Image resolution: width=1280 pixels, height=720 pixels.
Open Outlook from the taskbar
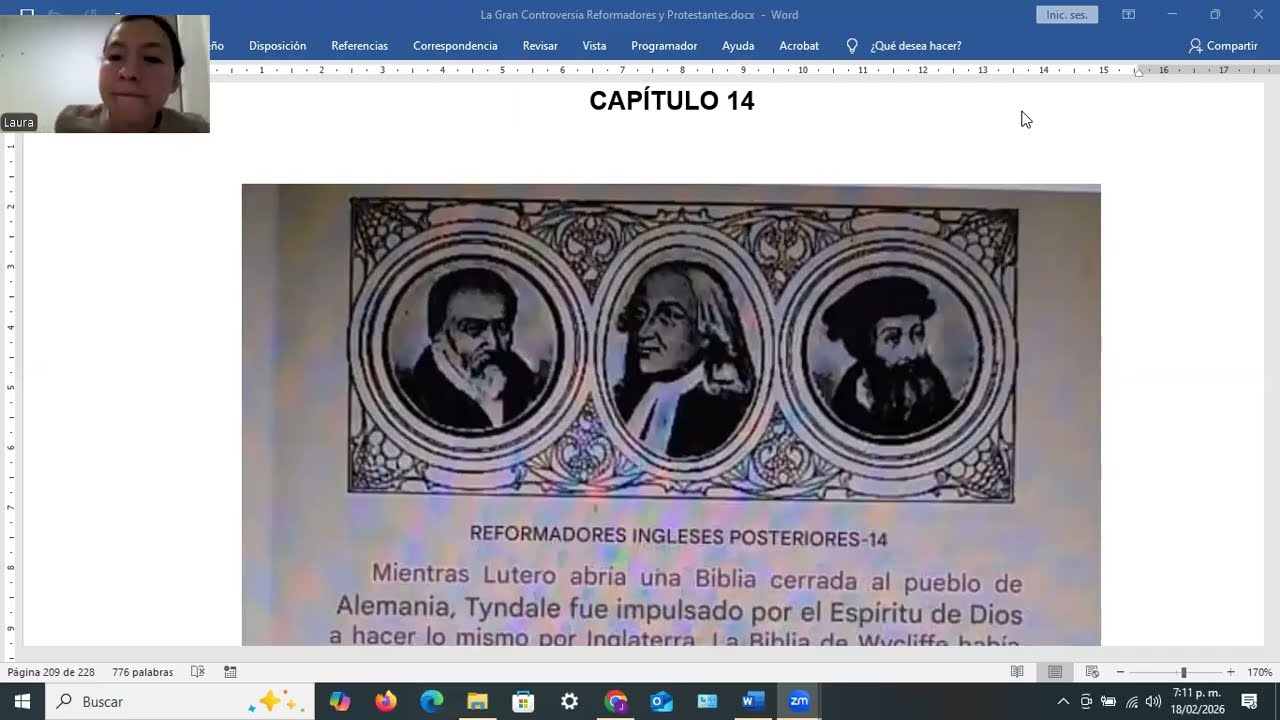click(661, 701)
